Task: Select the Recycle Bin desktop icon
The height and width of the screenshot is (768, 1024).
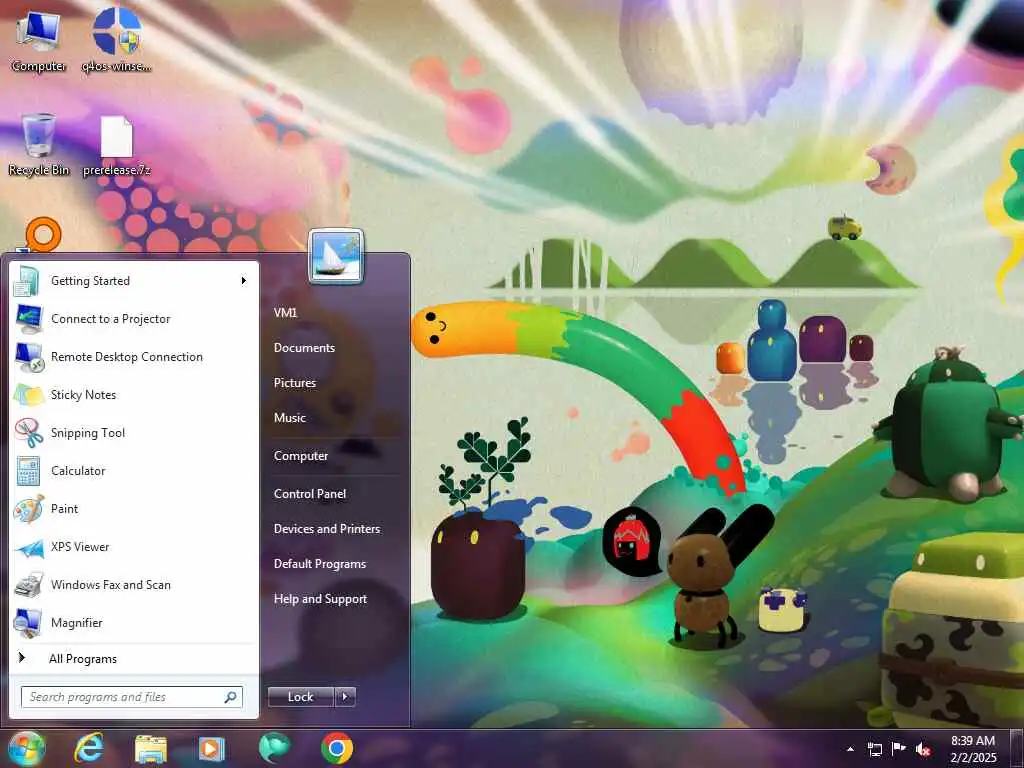Action: click(39, 145)
